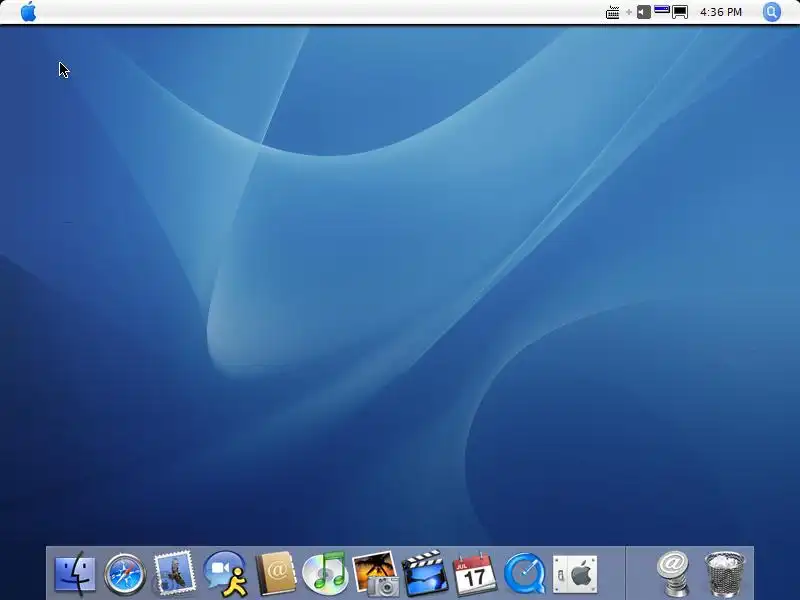Open iPhoto in the dock
The image size is (800, 600).
tap(376, 573)
